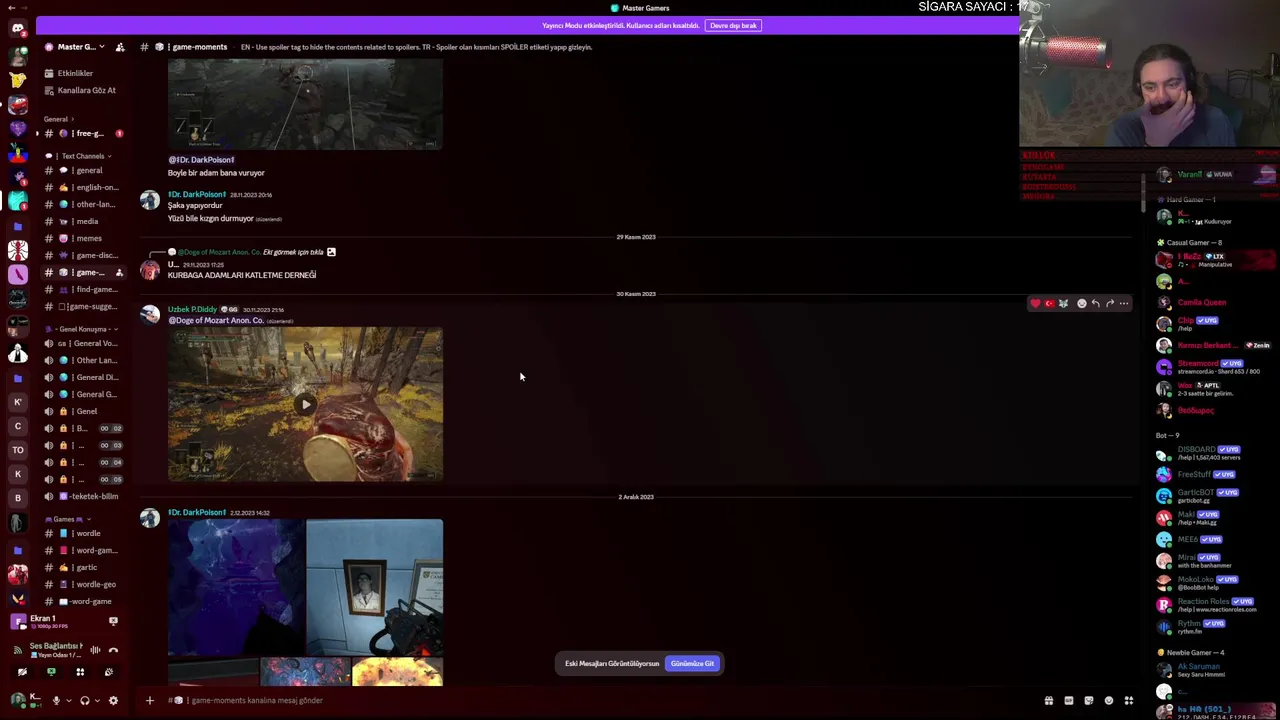Open the emoji picker in message bar

pyautogui.click(x=1108, y=700)
